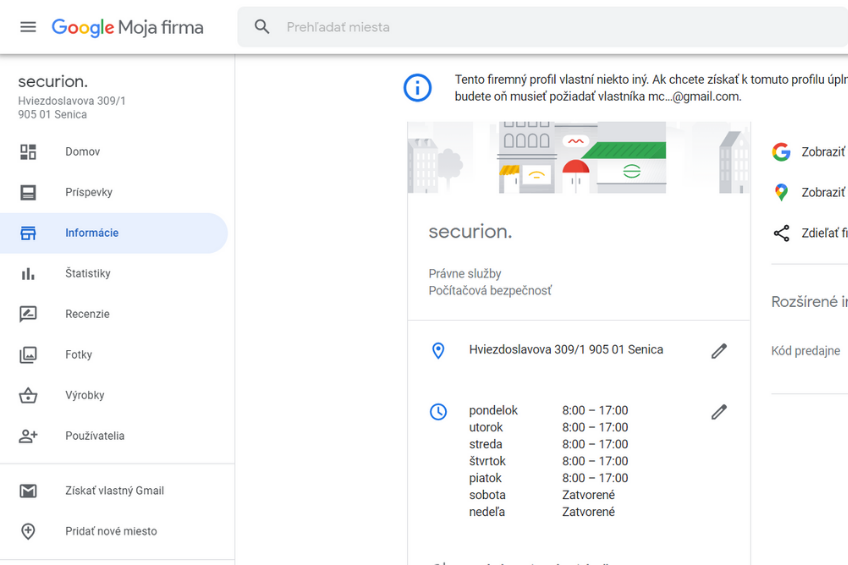
Task: Click the streda hours row
Action: point(548,444)
